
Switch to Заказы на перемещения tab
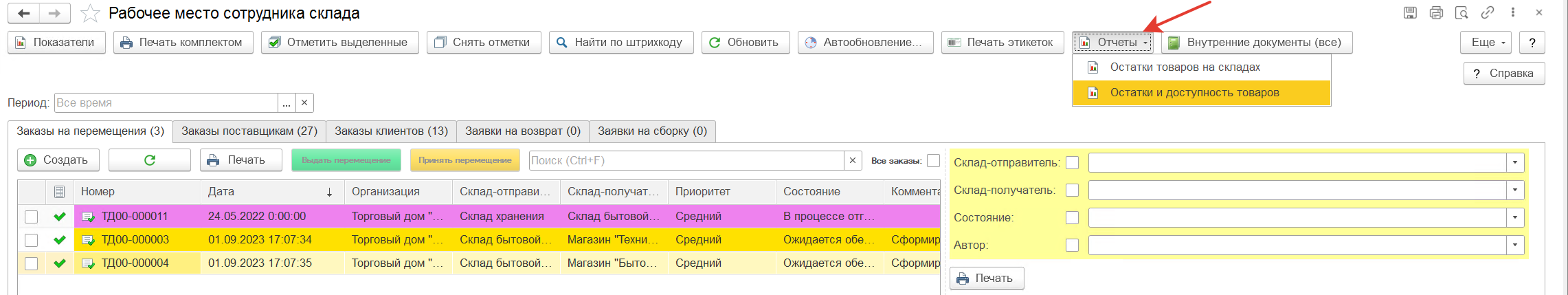pyautogui.click(x=90, y=131)
